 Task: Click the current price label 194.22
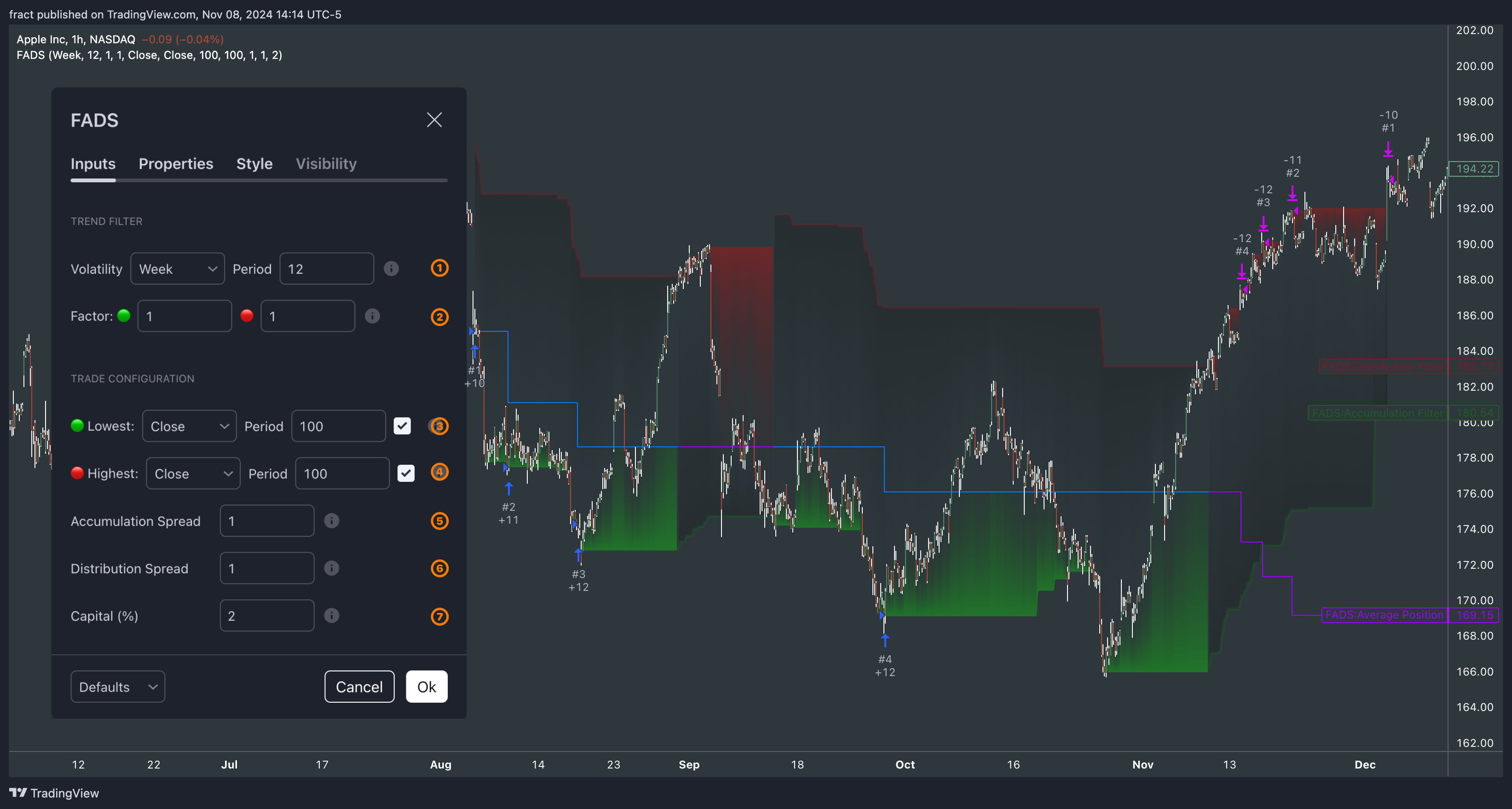click(1474, 169)
